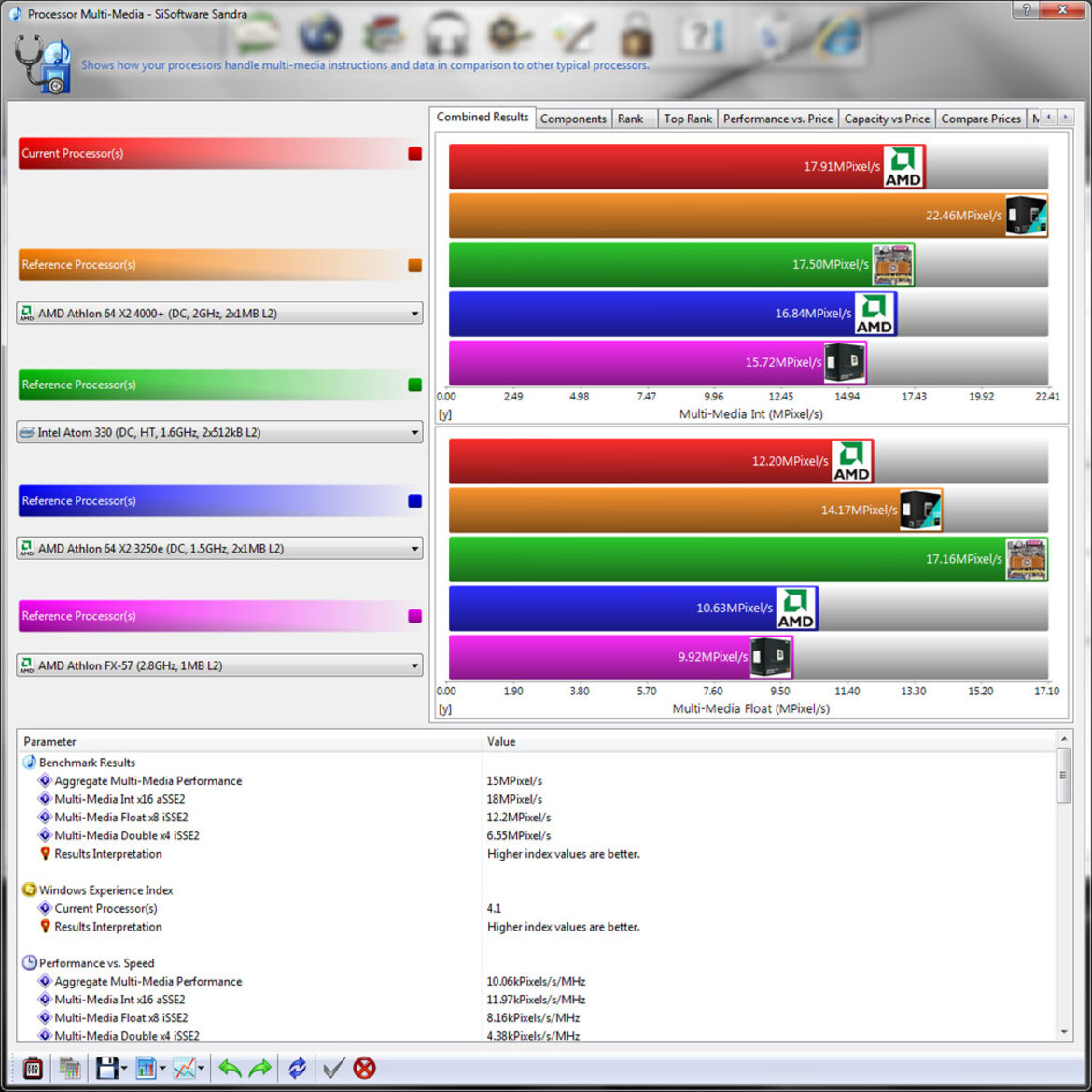Click the 8.16kPixels/s/MHz value
This screenshot has height=1092, width=1092.
pyautogui.click(x=533, y=1017)
